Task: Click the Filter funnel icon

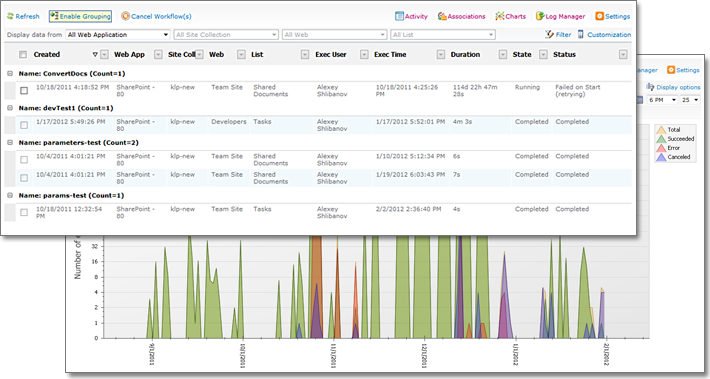Action: (x=549, y=34)
